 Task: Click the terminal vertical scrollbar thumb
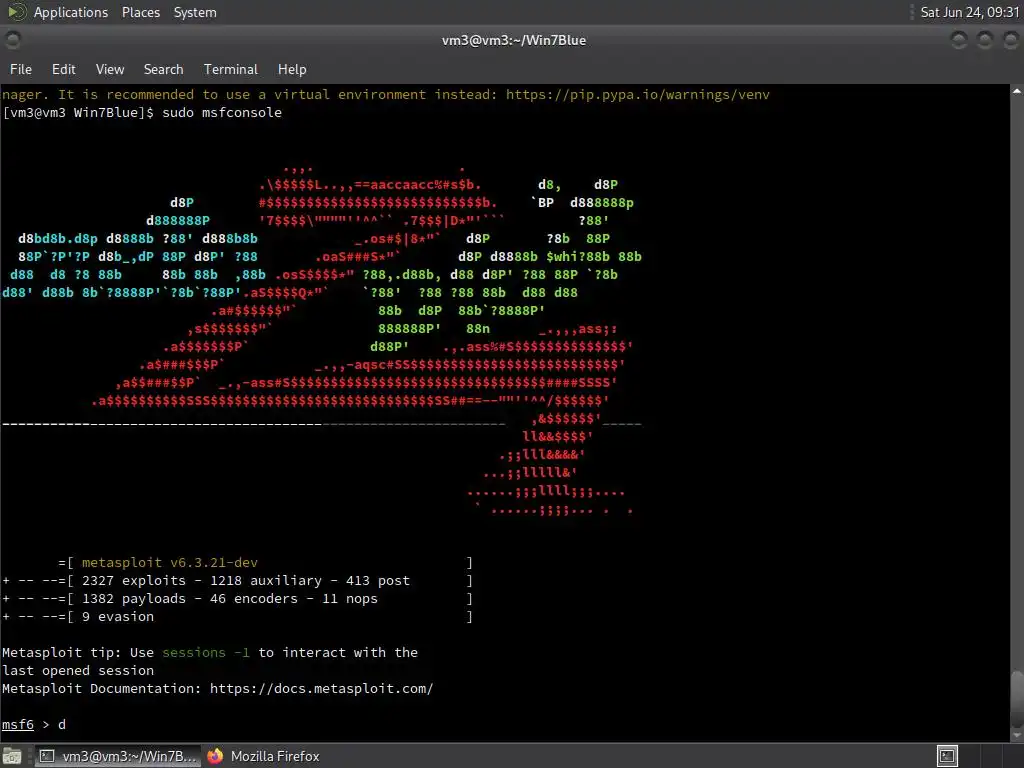click(x=1017, y=697)
